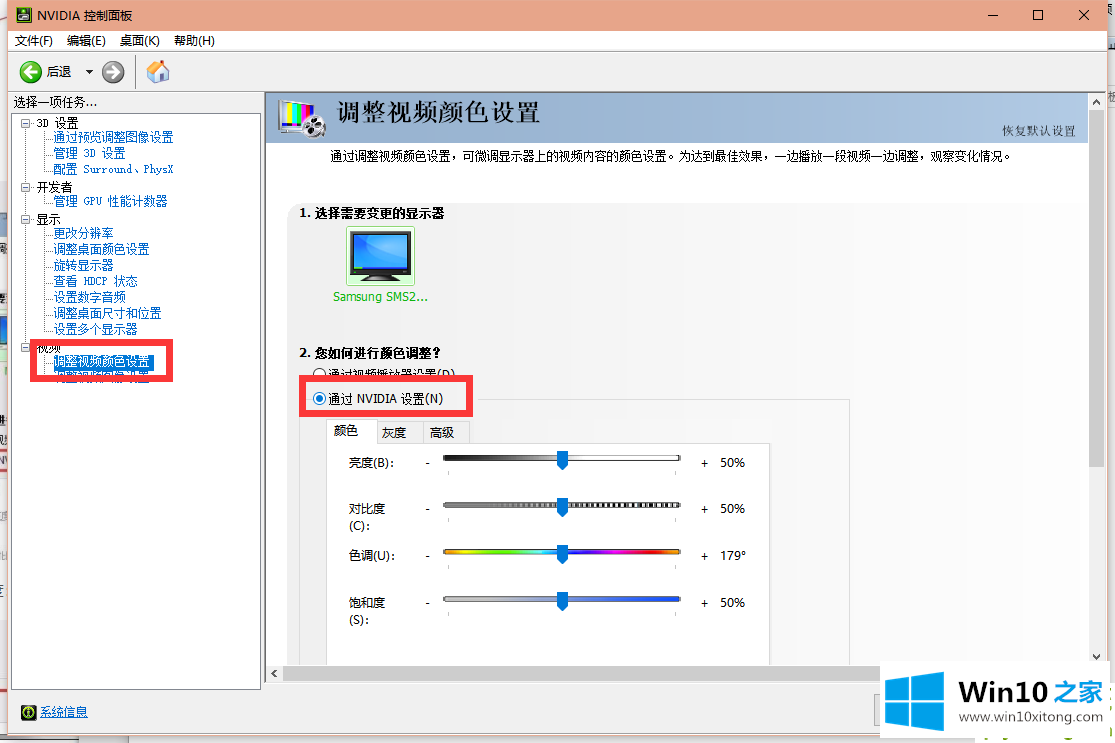1115x743 pixels.
Task: Click the green Back arrow icon
Action: coord(31,72)
